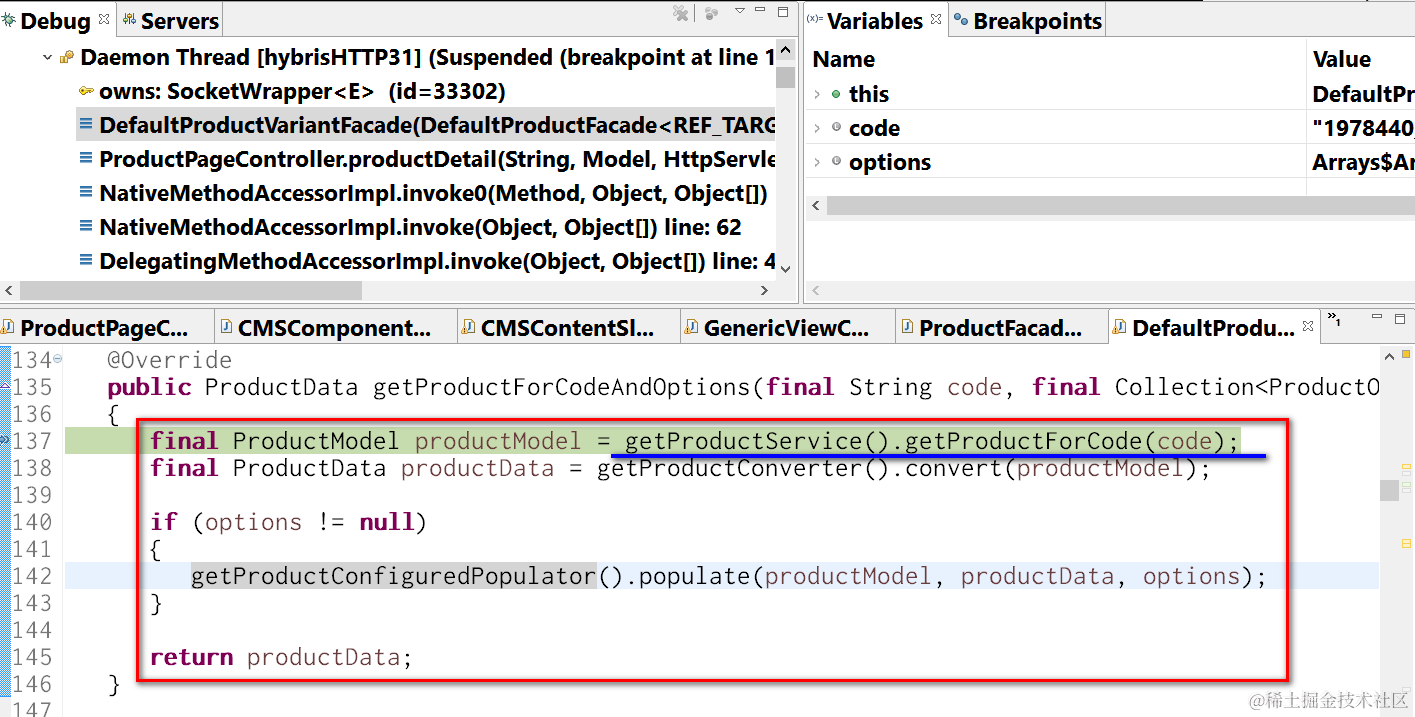
Task: Maximize the editor area
Action: tap(1398, 319)
